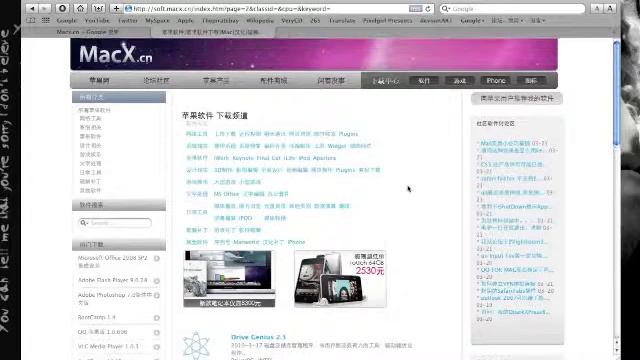Click the Google search magnifier icon
Viewport: 640px width, 360px height.
445,9
